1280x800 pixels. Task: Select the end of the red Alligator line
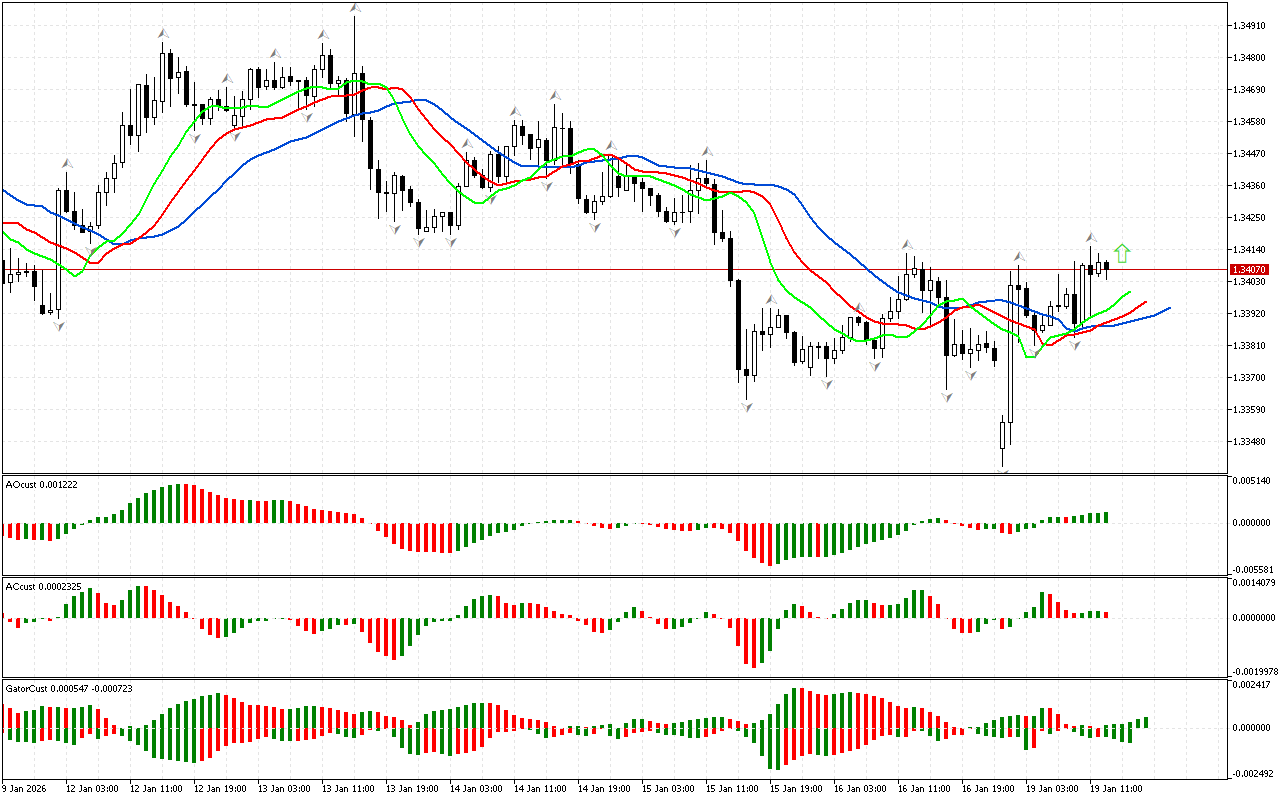coord(1146,301)
